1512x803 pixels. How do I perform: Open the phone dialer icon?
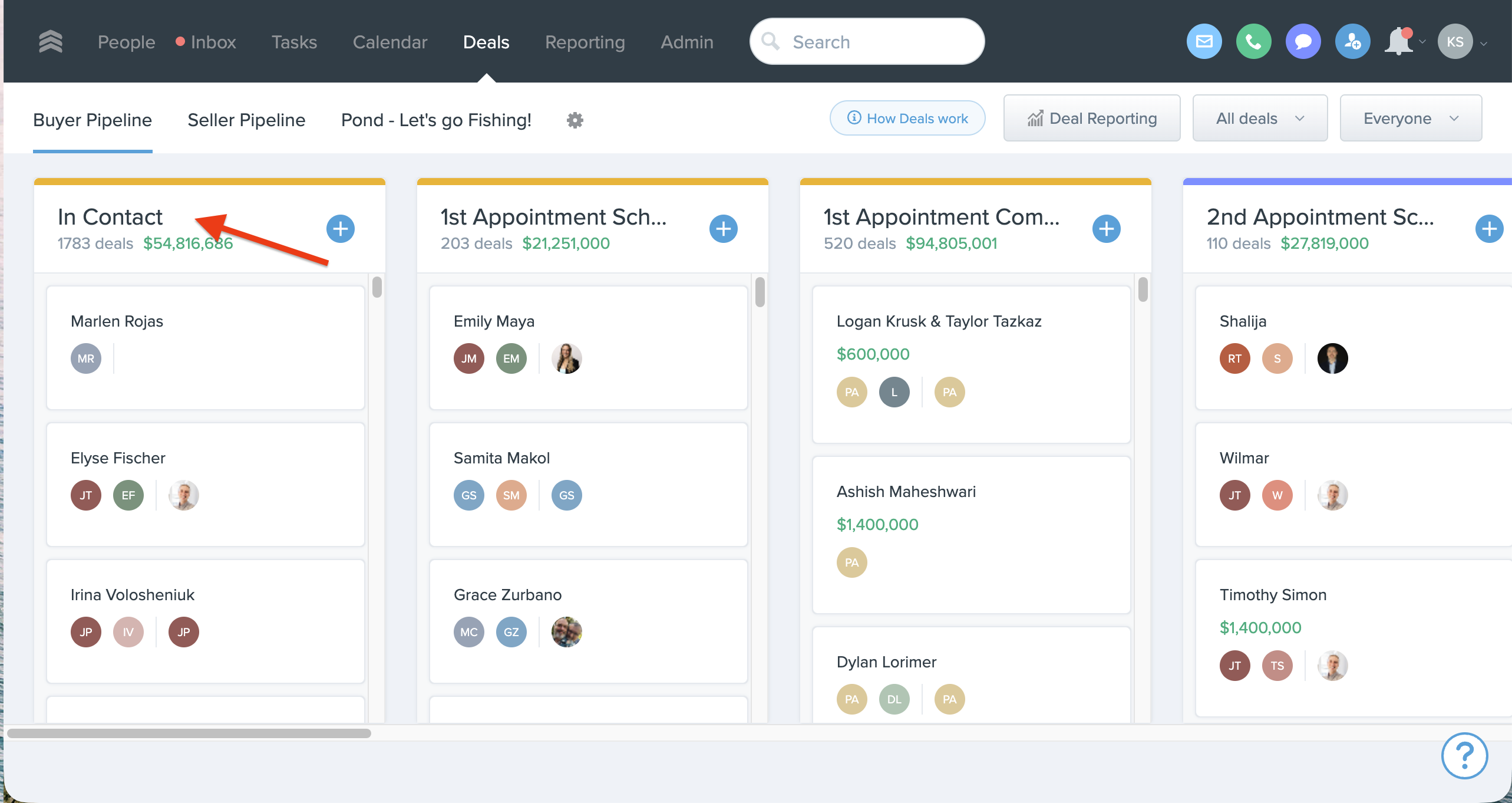pyautogui.click(x=1253, y=42)
